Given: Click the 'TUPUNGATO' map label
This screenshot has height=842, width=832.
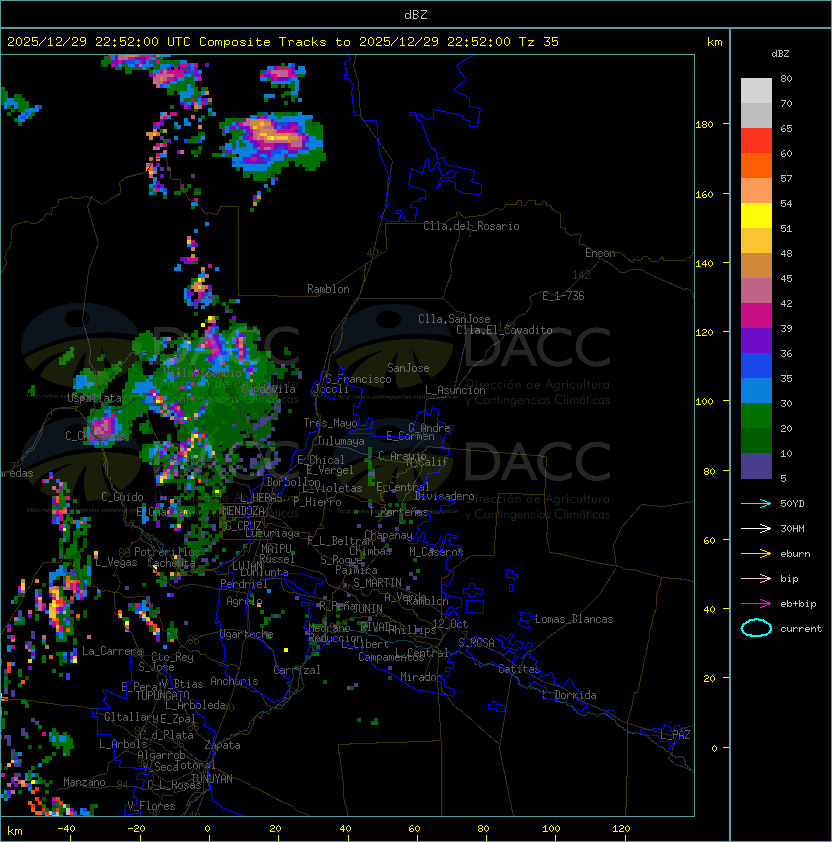Looking at the screenshot, I should coord(162,695).
